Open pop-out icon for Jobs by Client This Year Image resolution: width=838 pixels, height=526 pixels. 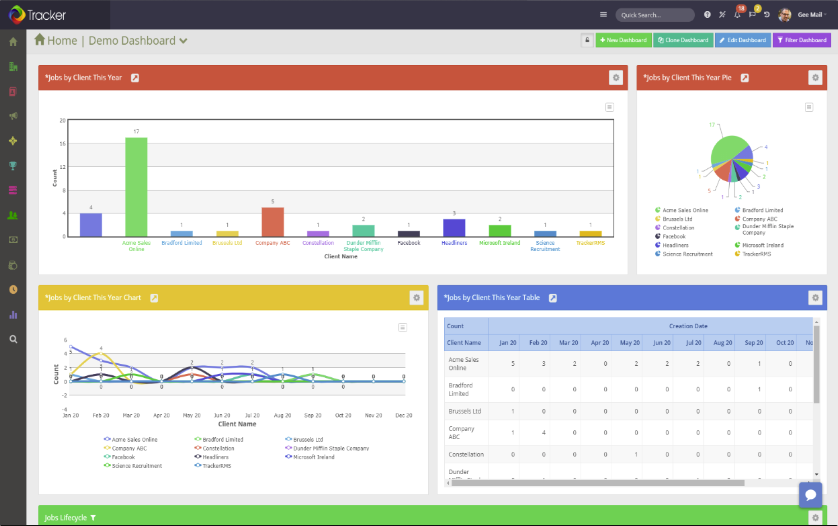(135, 78)
